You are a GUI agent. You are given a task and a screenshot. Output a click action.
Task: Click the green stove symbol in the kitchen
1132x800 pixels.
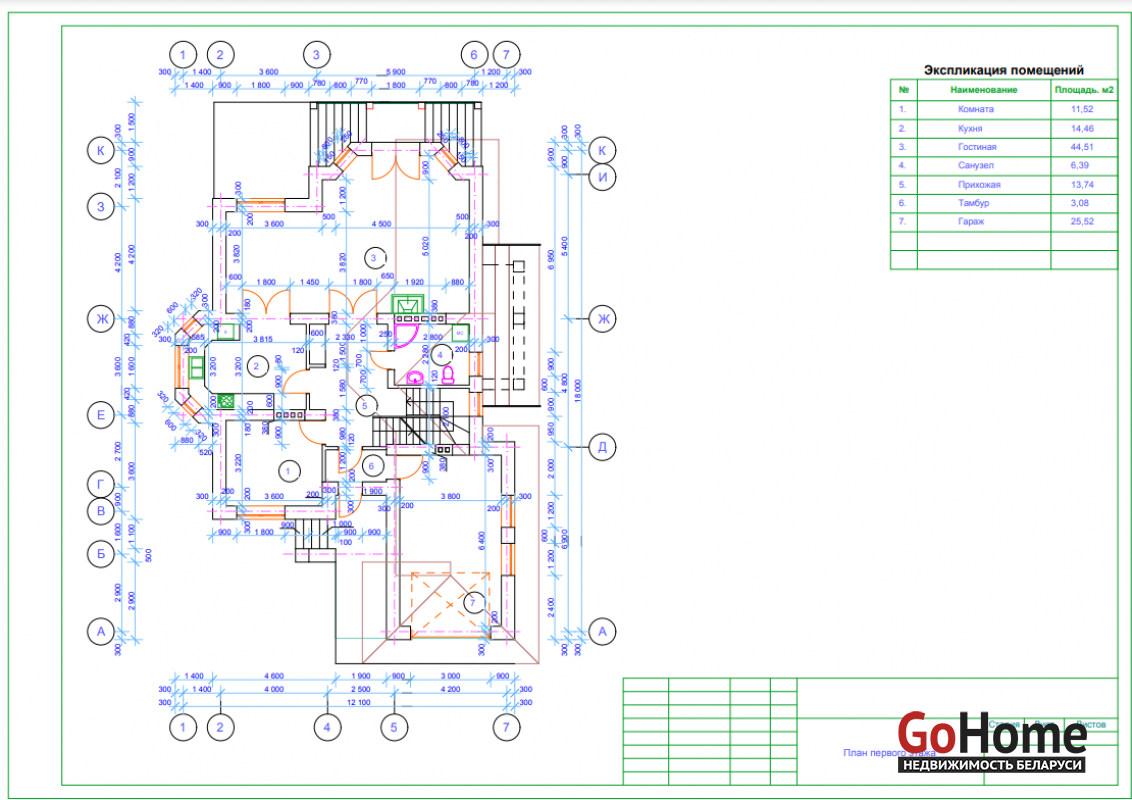click(226, 400)
